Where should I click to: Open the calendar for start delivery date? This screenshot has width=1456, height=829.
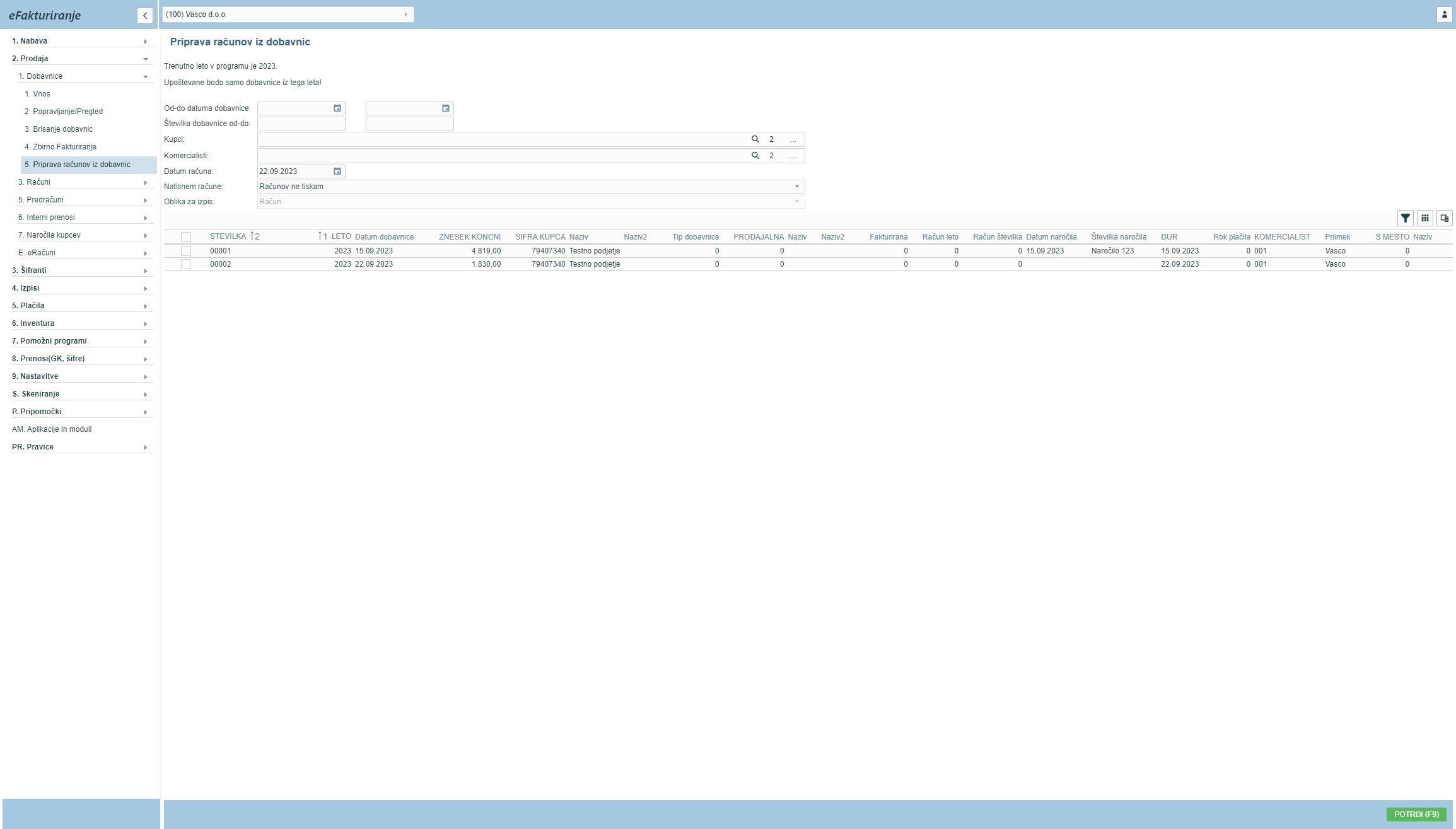337,108
